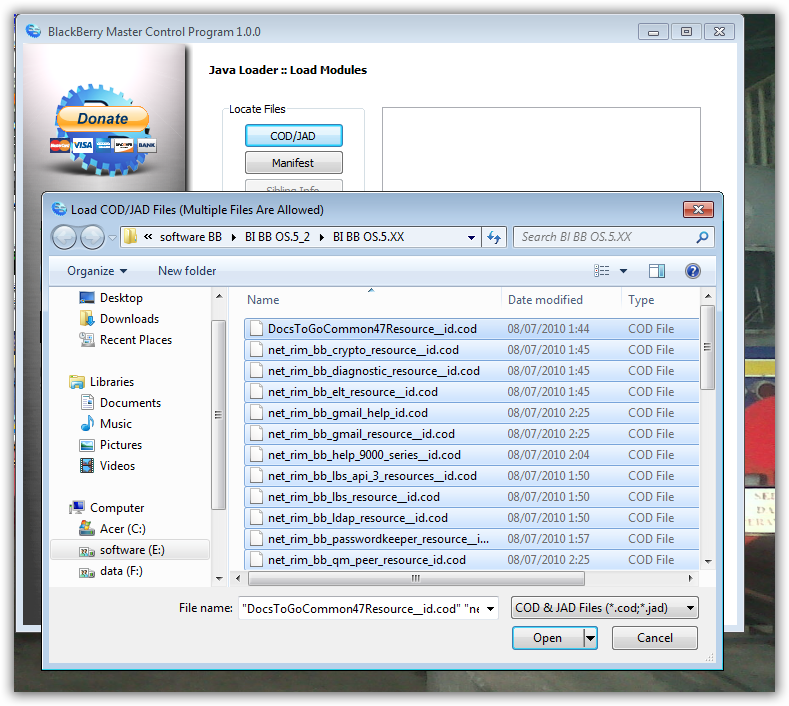Click the Open button
The image size is (789, 706).
click(x=548, y=638)
